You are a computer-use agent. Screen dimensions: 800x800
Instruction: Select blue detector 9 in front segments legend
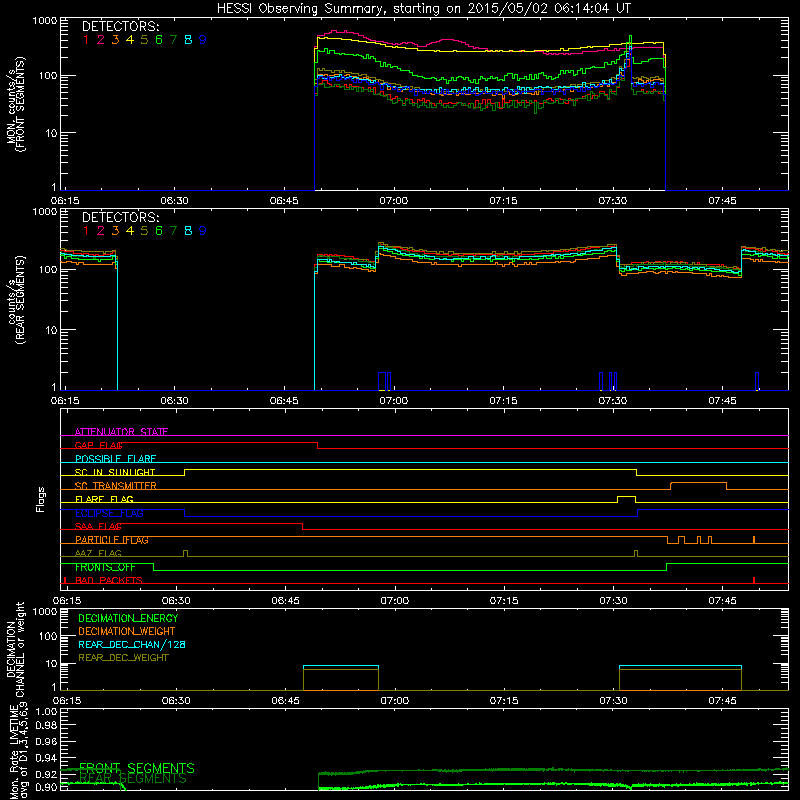[x=203, y=40]
